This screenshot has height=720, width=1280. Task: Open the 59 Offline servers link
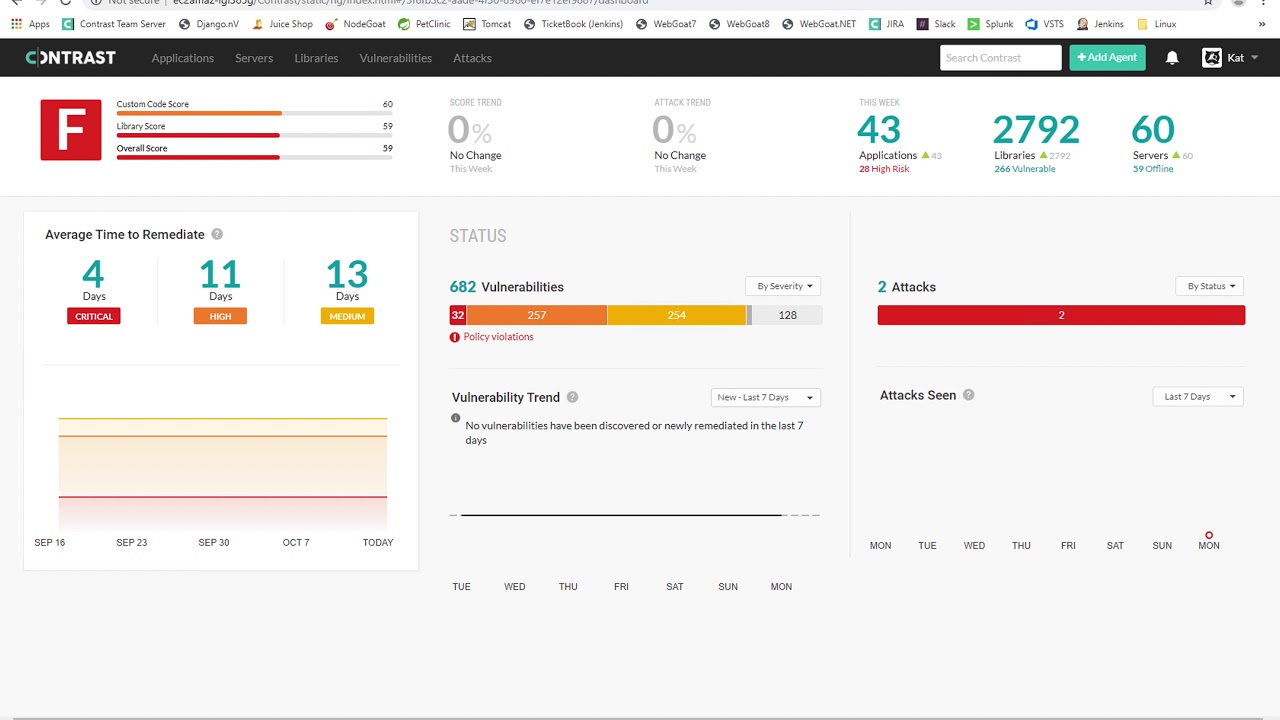[x=1153, y=169]
